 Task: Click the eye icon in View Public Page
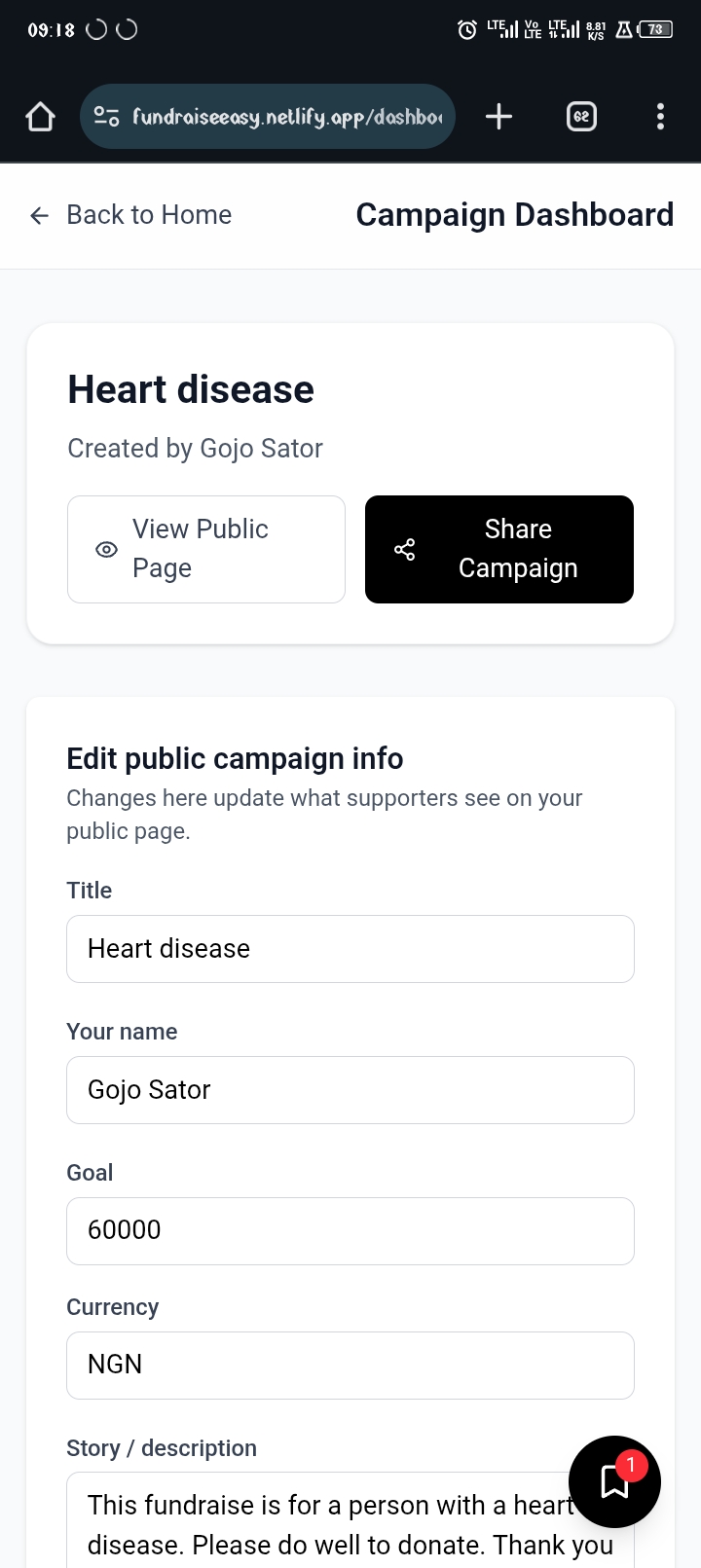pos(106,549)
